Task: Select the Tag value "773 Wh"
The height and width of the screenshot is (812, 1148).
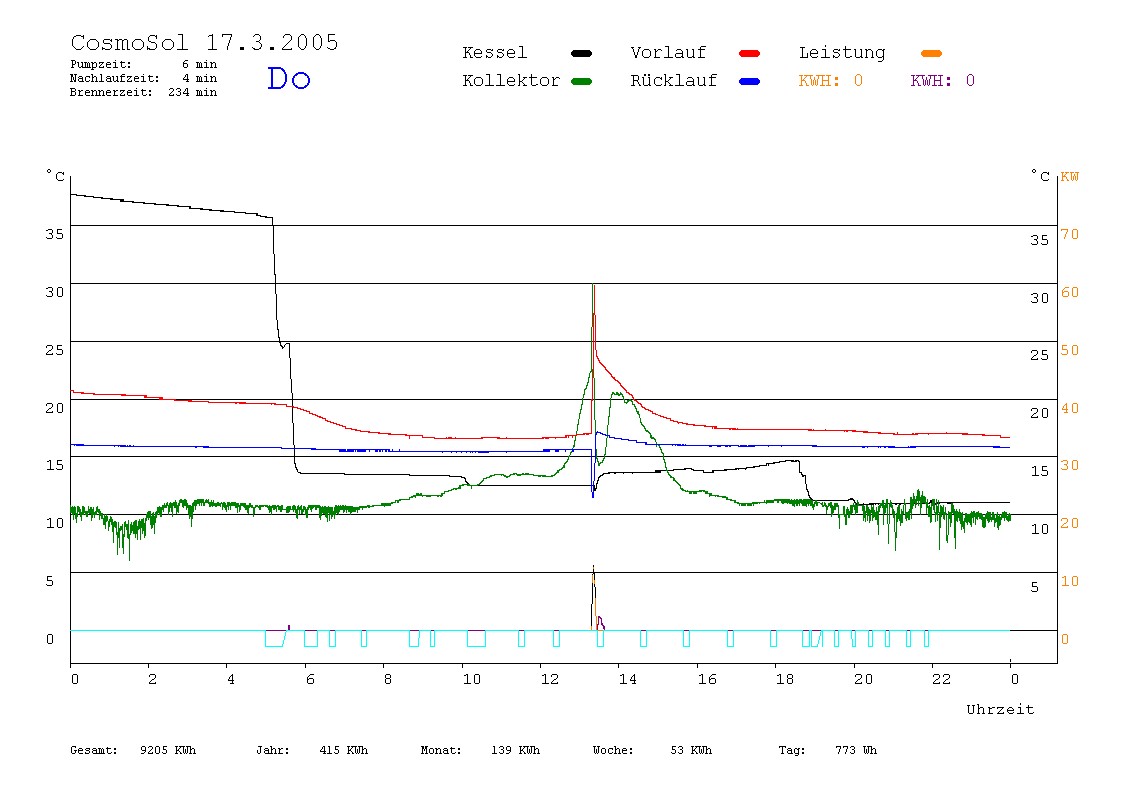Action: click(x=856, y=750)
